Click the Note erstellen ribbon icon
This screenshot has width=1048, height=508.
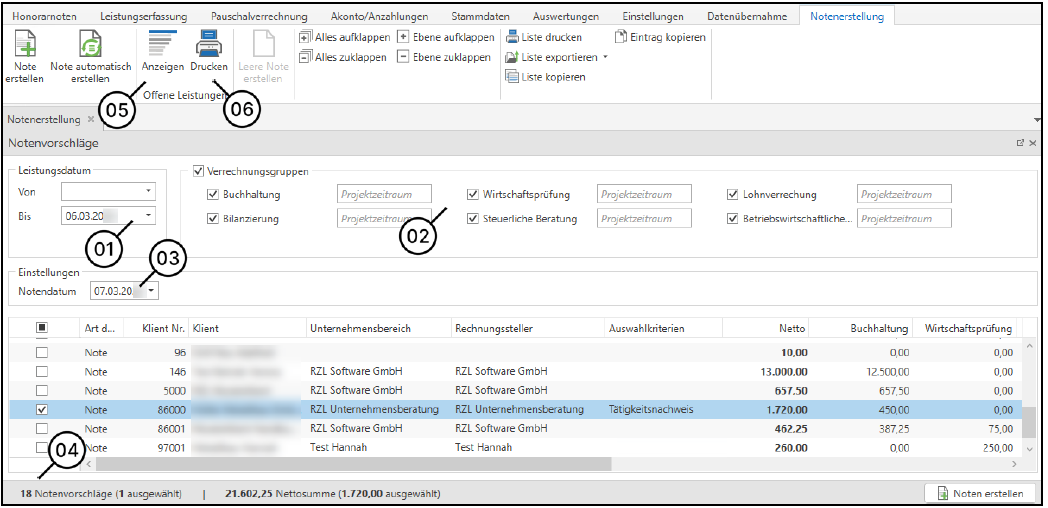coord(25,47)
